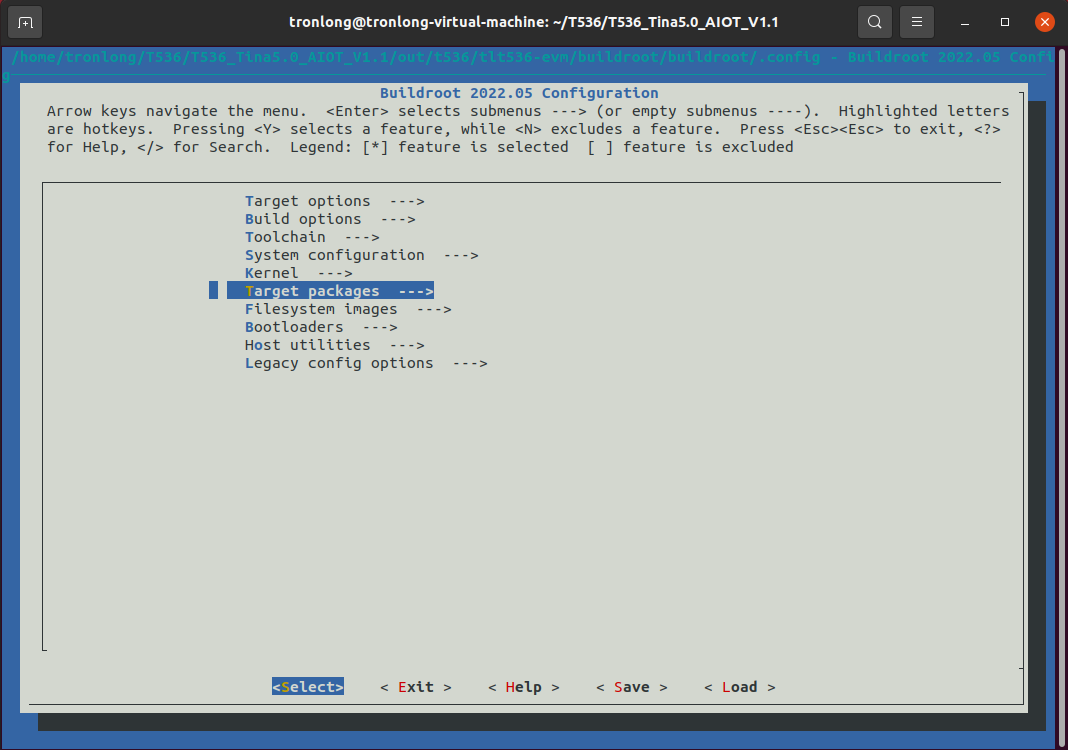The width and height of the screenshot is (1068, 750).
Task: Click the < Save > button
Action: coord(631,687)
